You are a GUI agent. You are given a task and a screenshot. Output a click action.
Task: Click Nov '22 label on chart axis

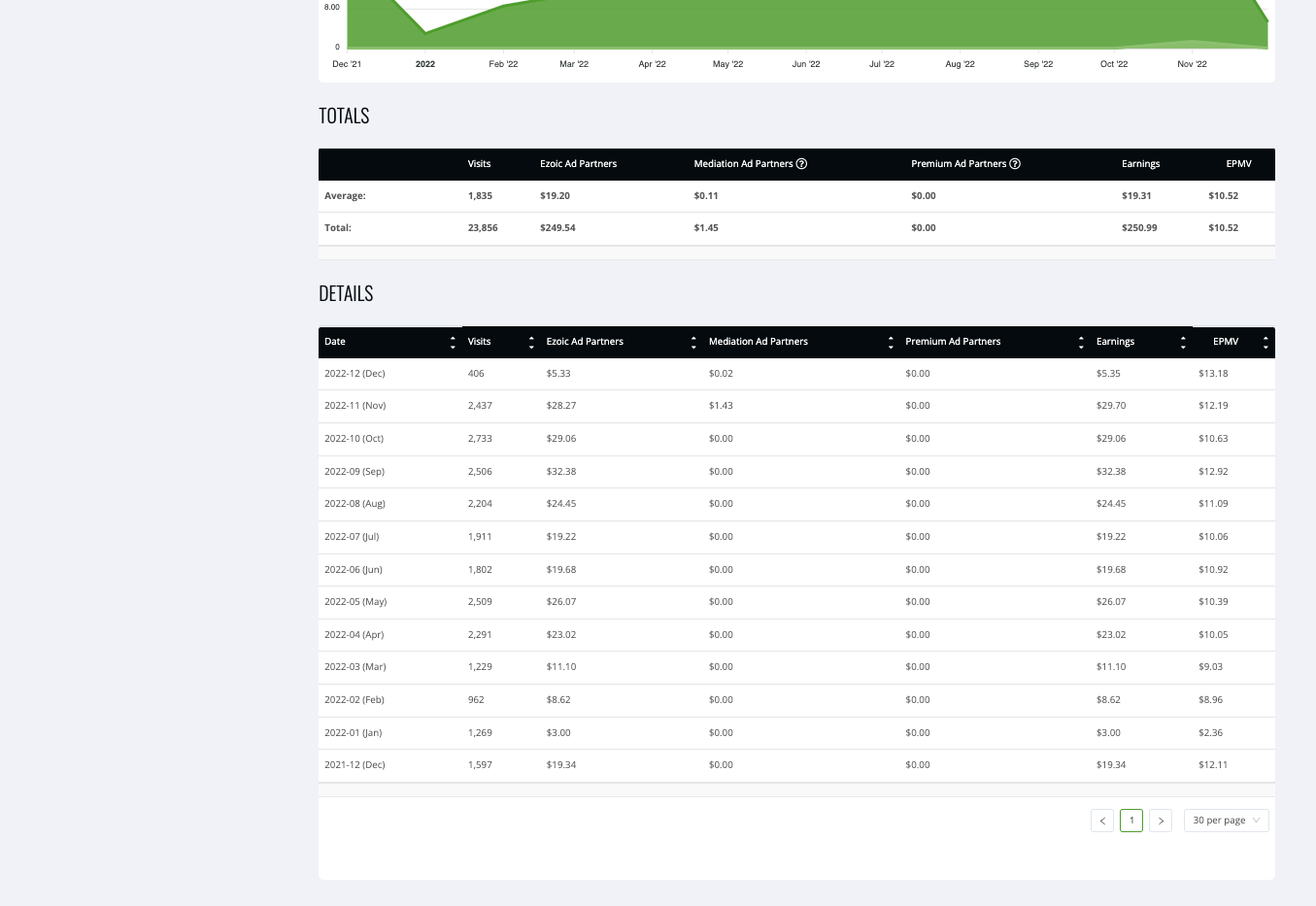tap(1192, 64)
